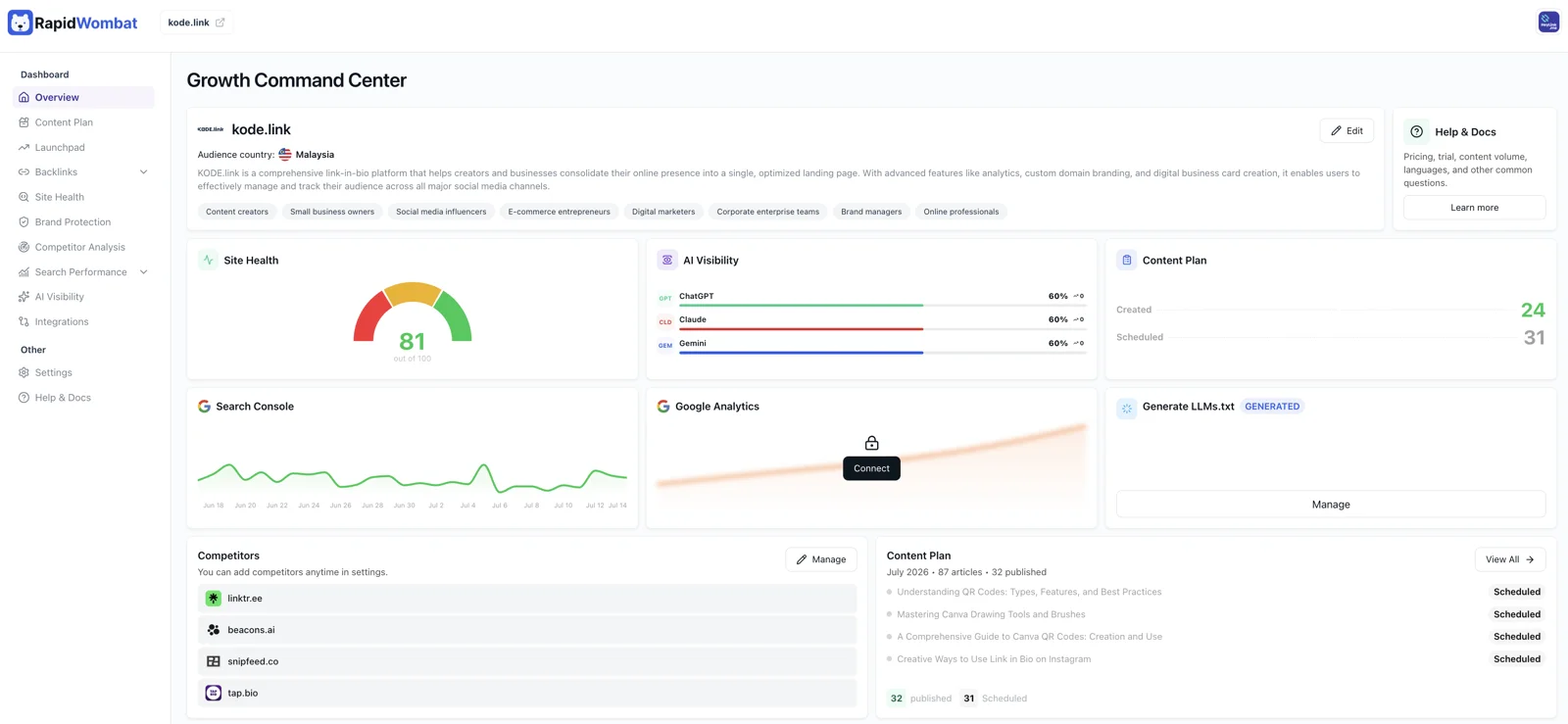This screenshot has height=724, width=1568.
Task: Click the ChatGPT visibility progress bar
Action: click(x=882, y=305)
